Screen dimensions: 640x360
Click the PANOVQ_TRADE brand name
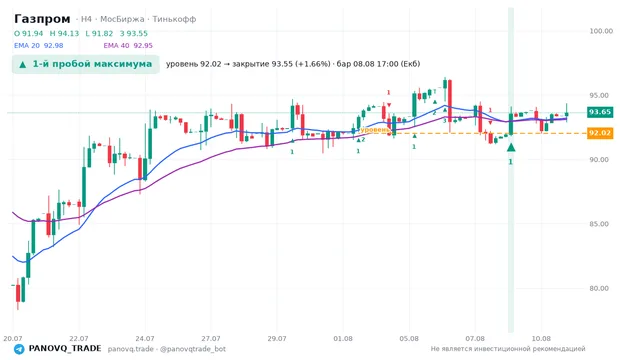(65, 349)
